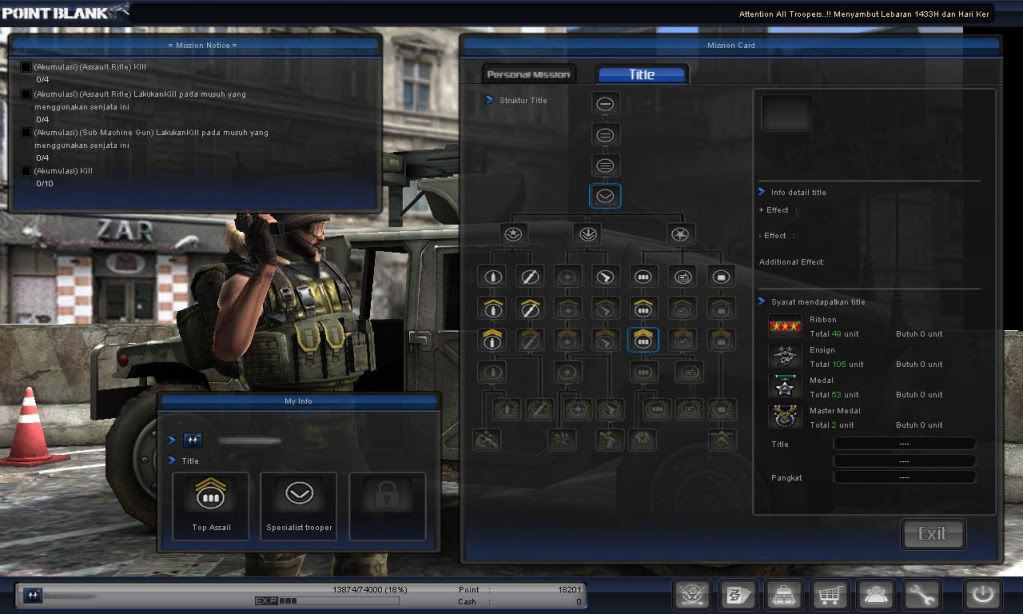Click the Master Medal requirement icon
The image size is (1023, 614).
coord(784,416)
